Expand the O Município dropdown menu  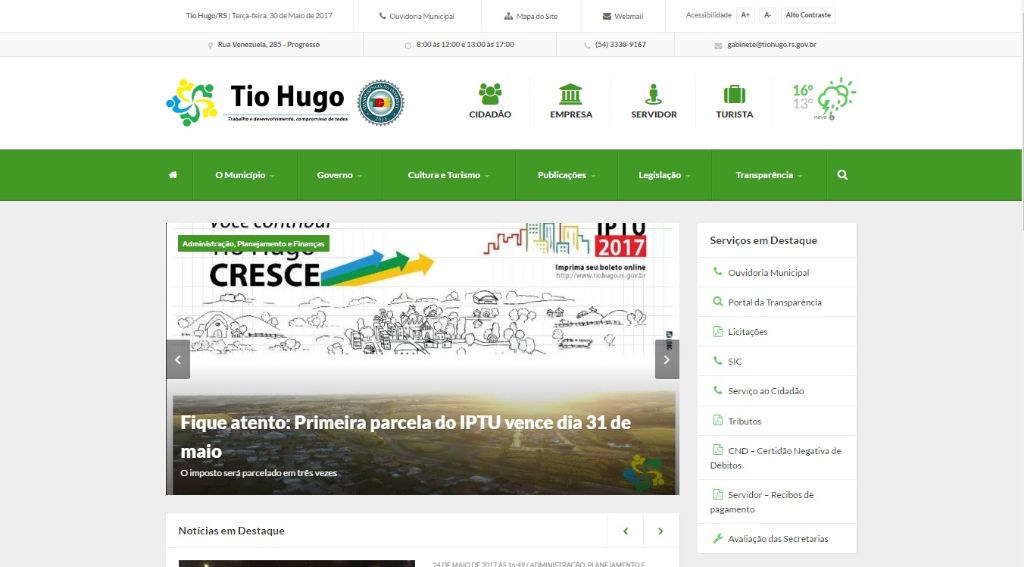[x=244, y=175]
